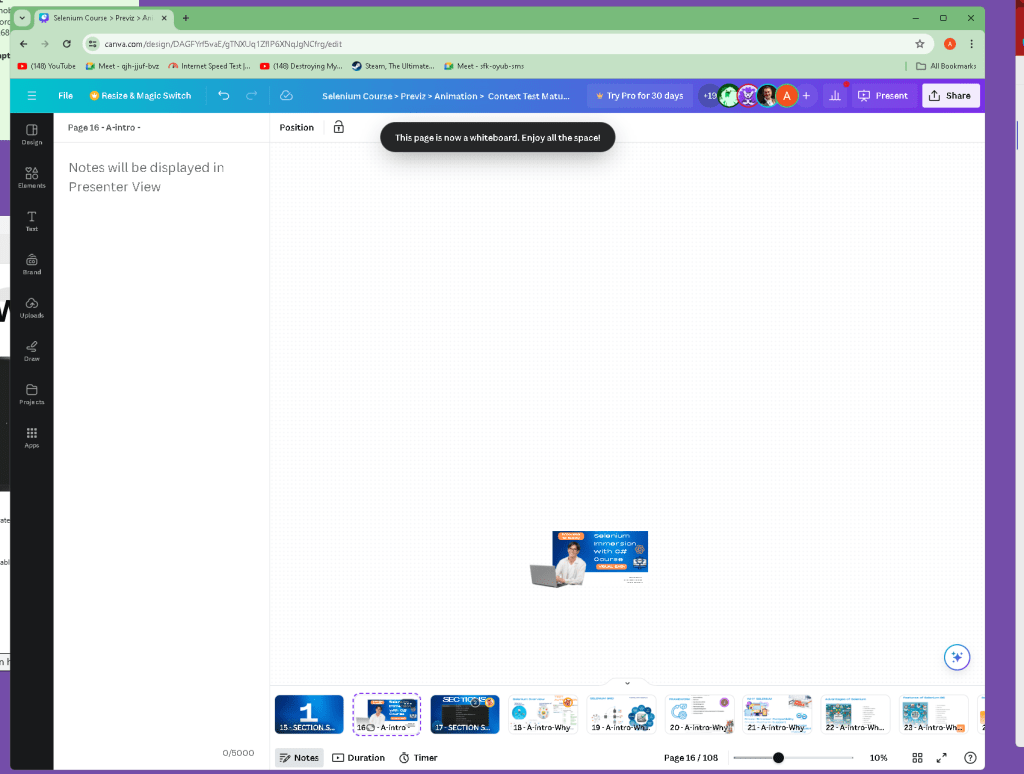Image resolution: width=1024 pixels, height=774 pixels.
Task: Click the 10% zoom level value
Action: coord(878,758)
